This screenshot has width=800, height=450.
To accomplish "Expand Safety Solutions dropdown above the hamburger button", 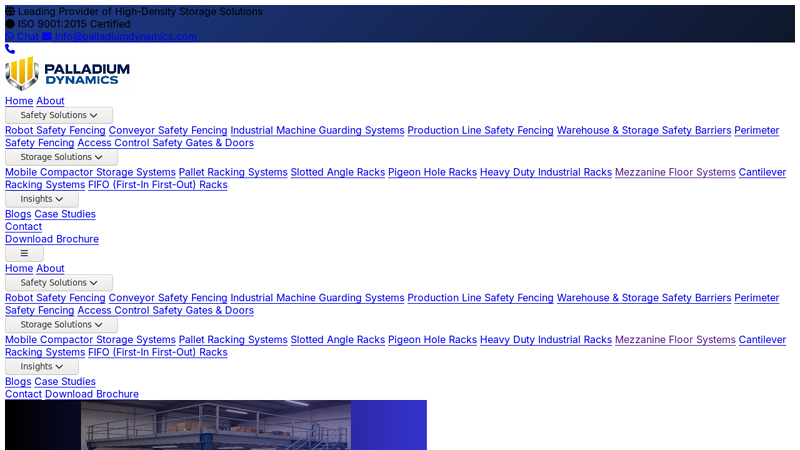I will click(x=59, y=115).
